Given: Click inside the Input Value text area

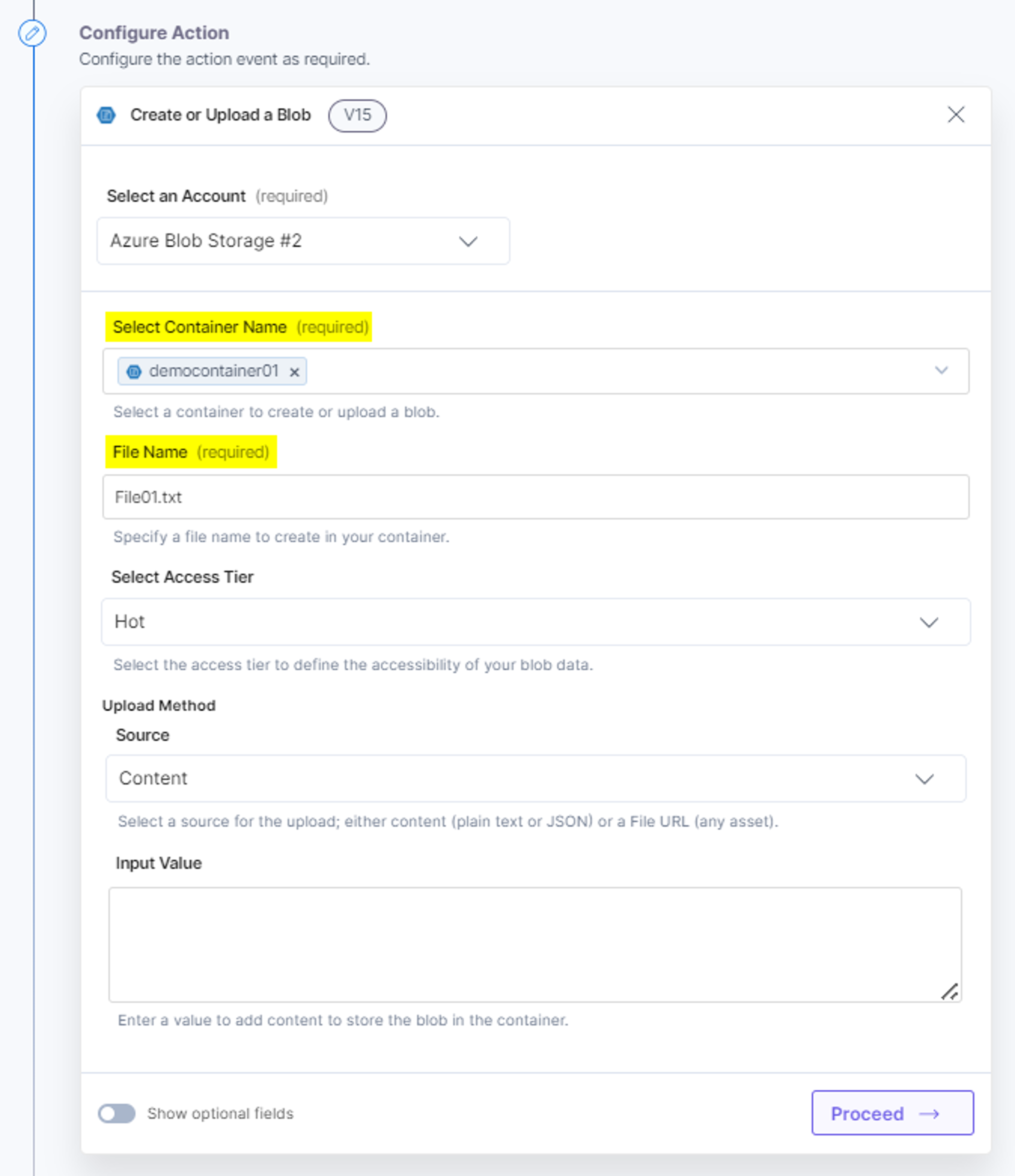Looking at the screenshot, I should (535, 945).
